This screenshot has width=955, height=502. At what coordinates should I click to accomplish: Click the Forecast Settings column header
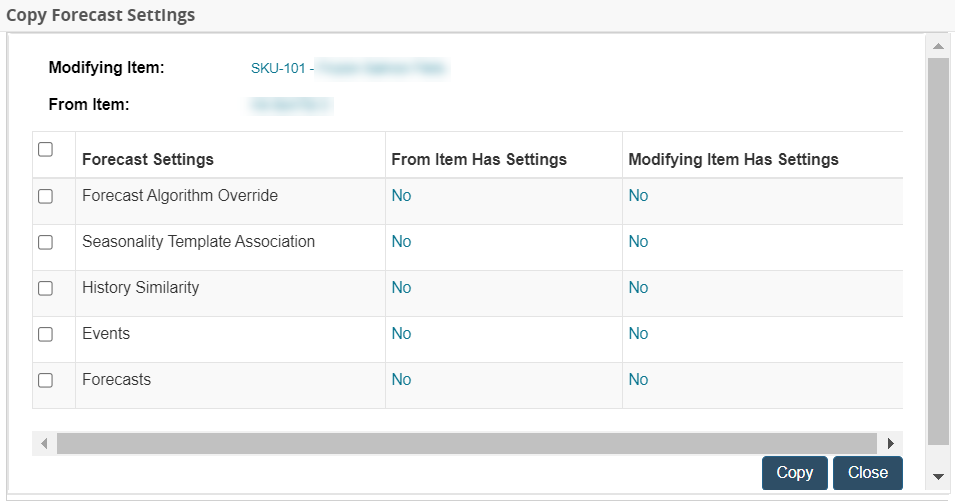coord(148,159)
